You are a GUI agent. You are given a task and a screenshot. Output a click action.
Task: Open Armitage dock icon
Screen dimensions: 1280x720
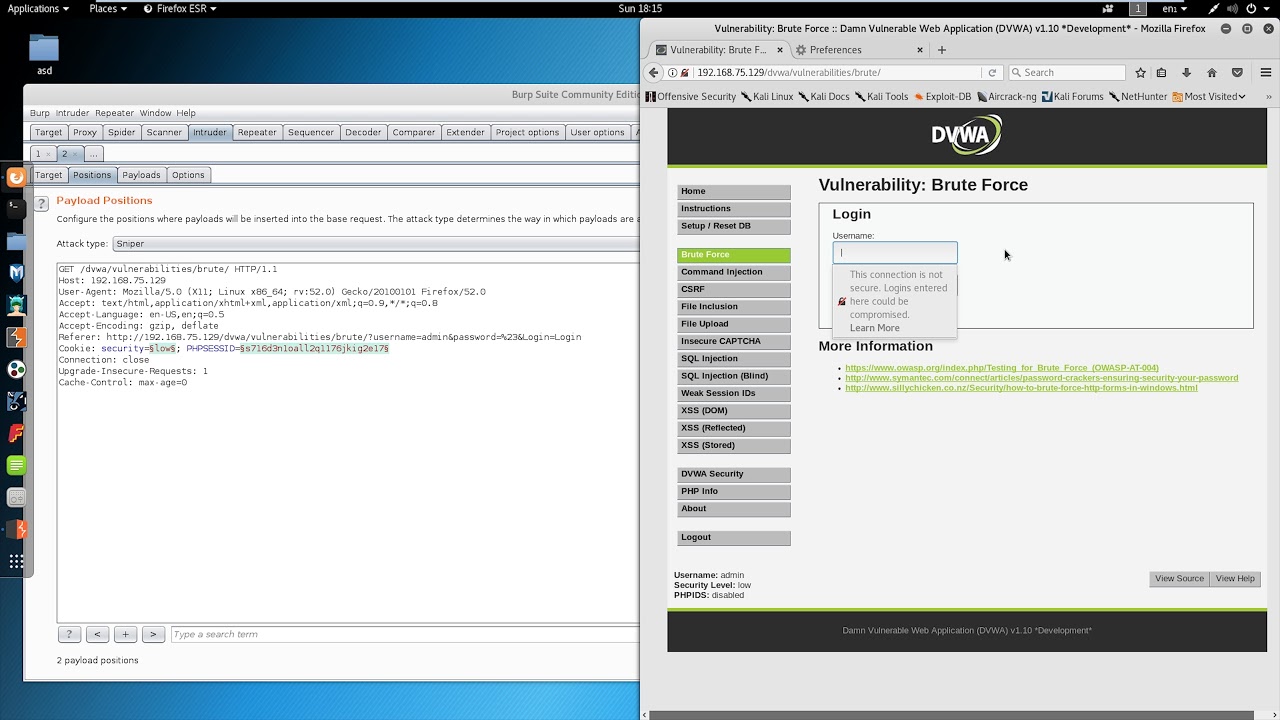[x=16, y=305]
